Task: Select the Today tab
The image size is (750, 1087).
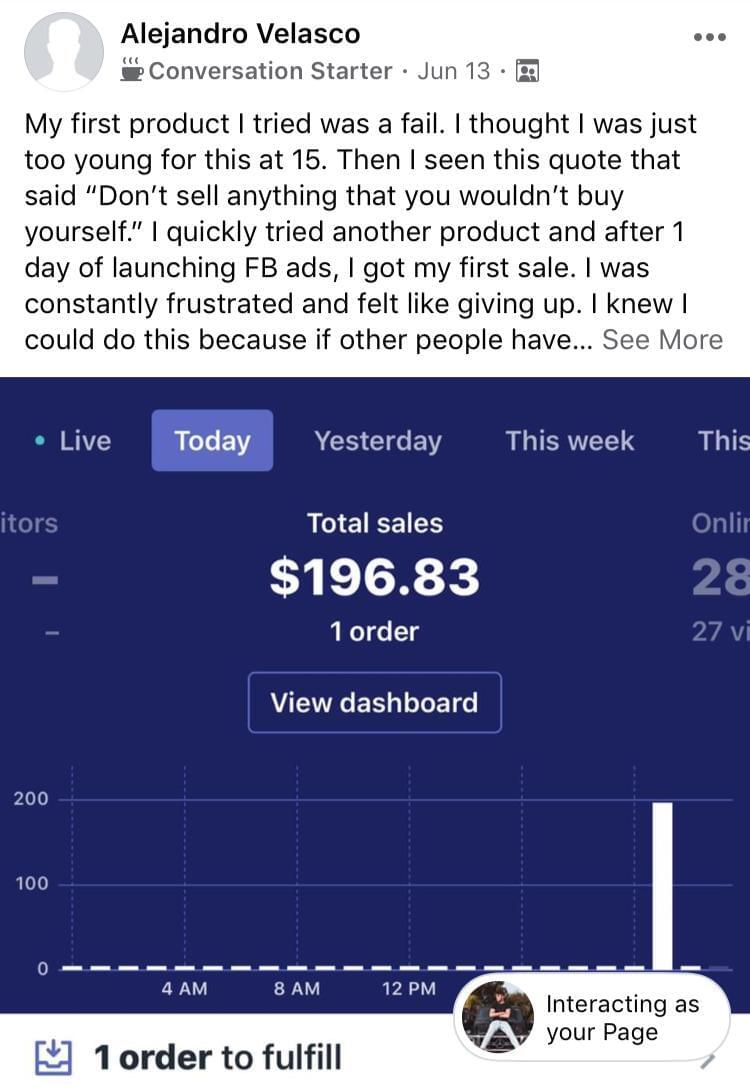Action: (x=212, y=441)
